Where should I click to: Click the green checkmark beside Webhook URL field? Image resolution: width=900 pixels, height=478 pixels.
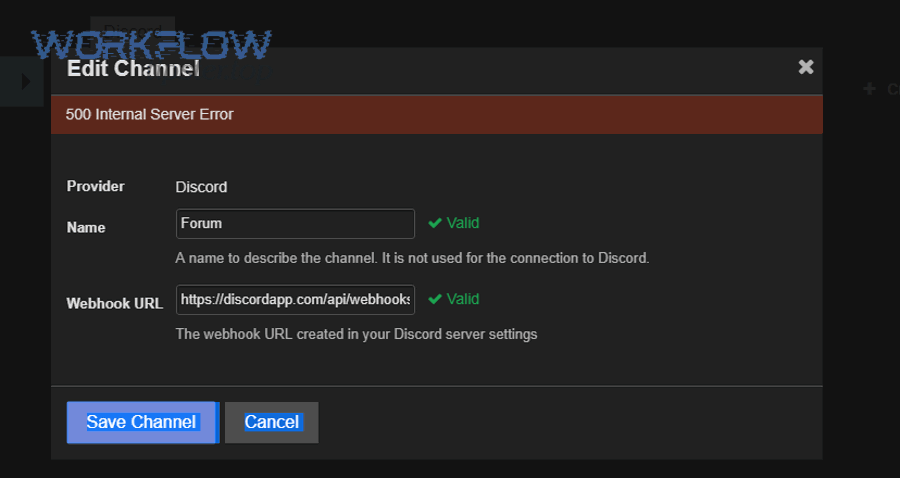click(x=435, y=299)
